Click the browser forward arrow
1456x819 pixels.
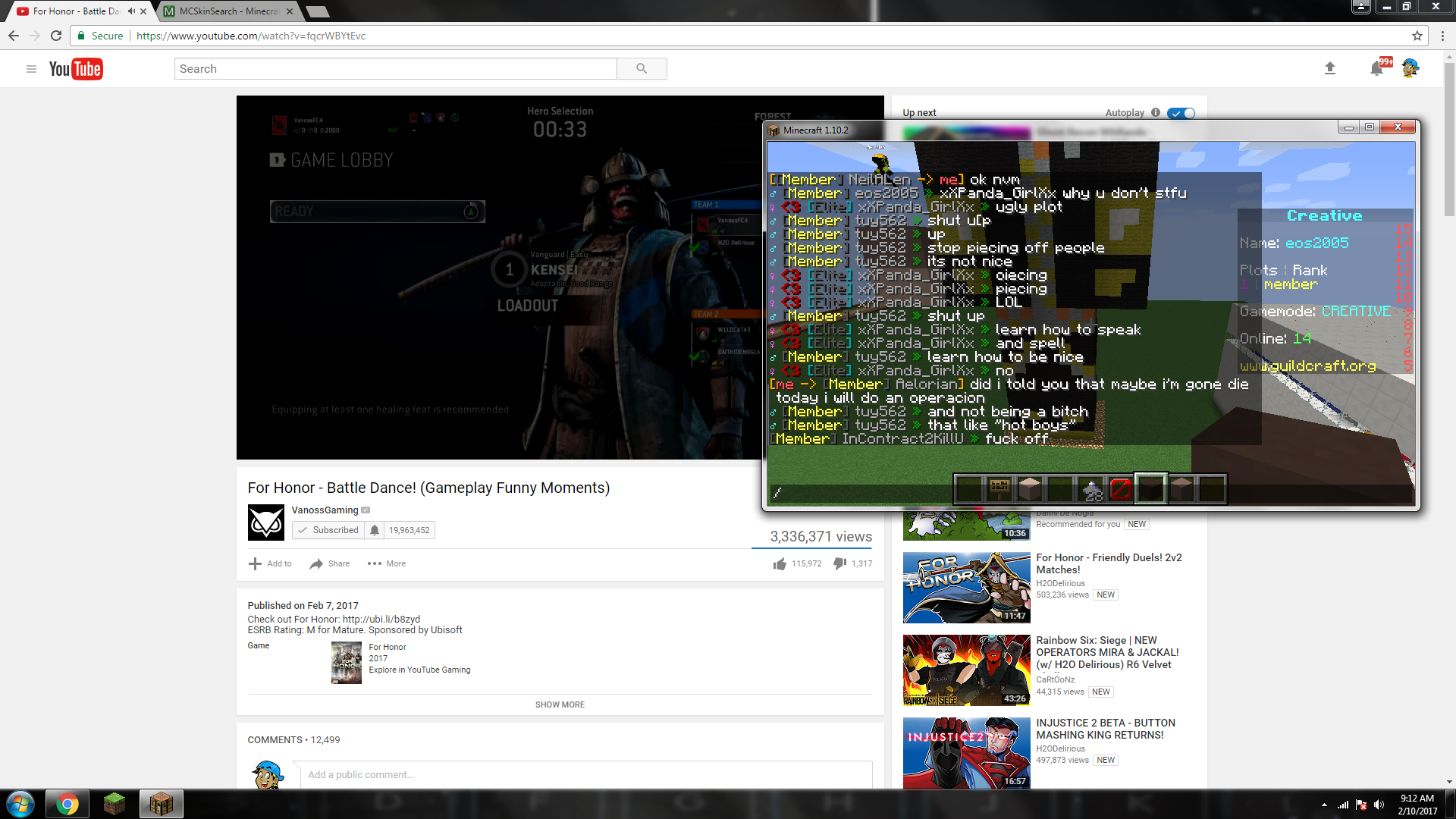click(35, 36)
